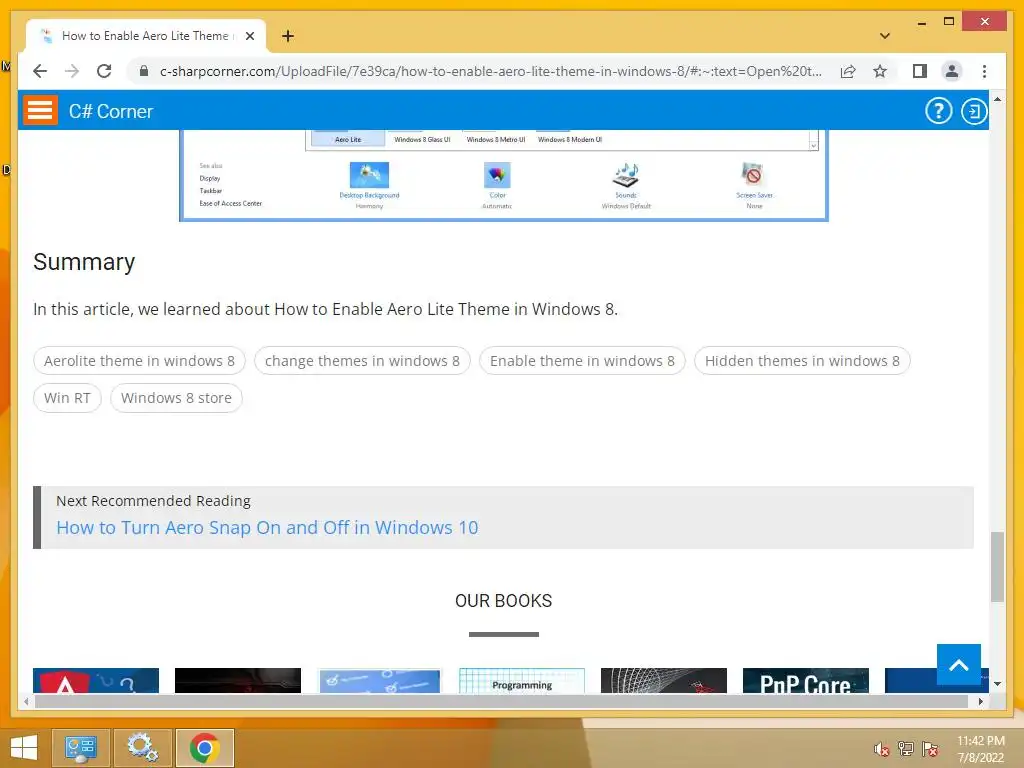Click the help question mark icon
Viewport: 1024px width, 768px height.
938,111
